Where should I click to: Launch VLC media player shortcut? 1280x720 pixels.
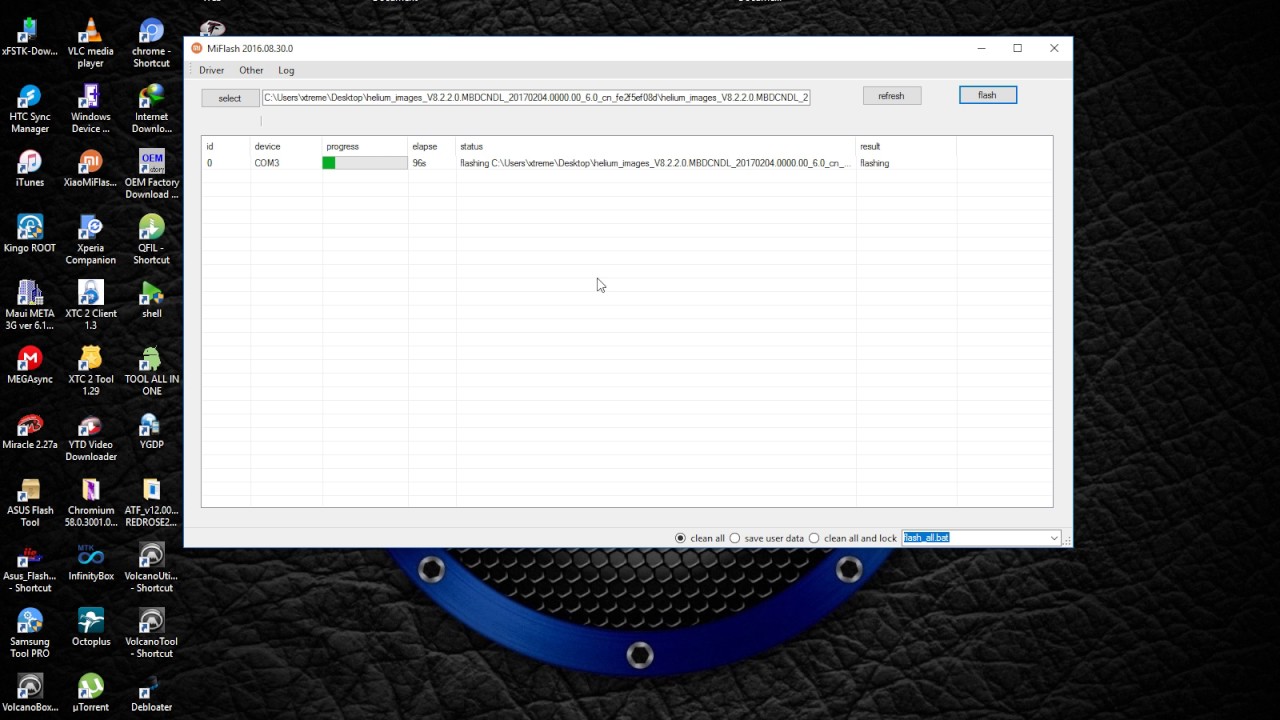(x=91, y=43)
